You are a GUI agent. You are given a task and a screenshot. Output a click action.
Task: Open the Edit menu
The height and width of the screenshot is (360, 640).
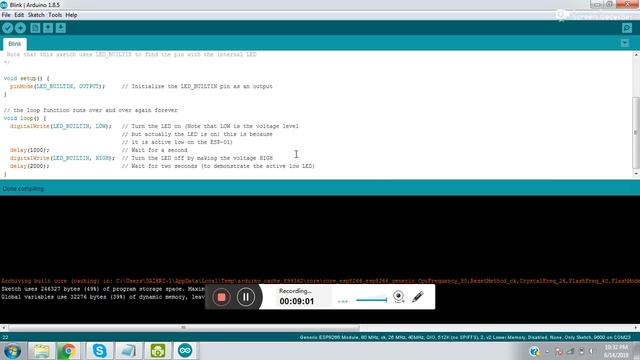(x=19, y=15)
